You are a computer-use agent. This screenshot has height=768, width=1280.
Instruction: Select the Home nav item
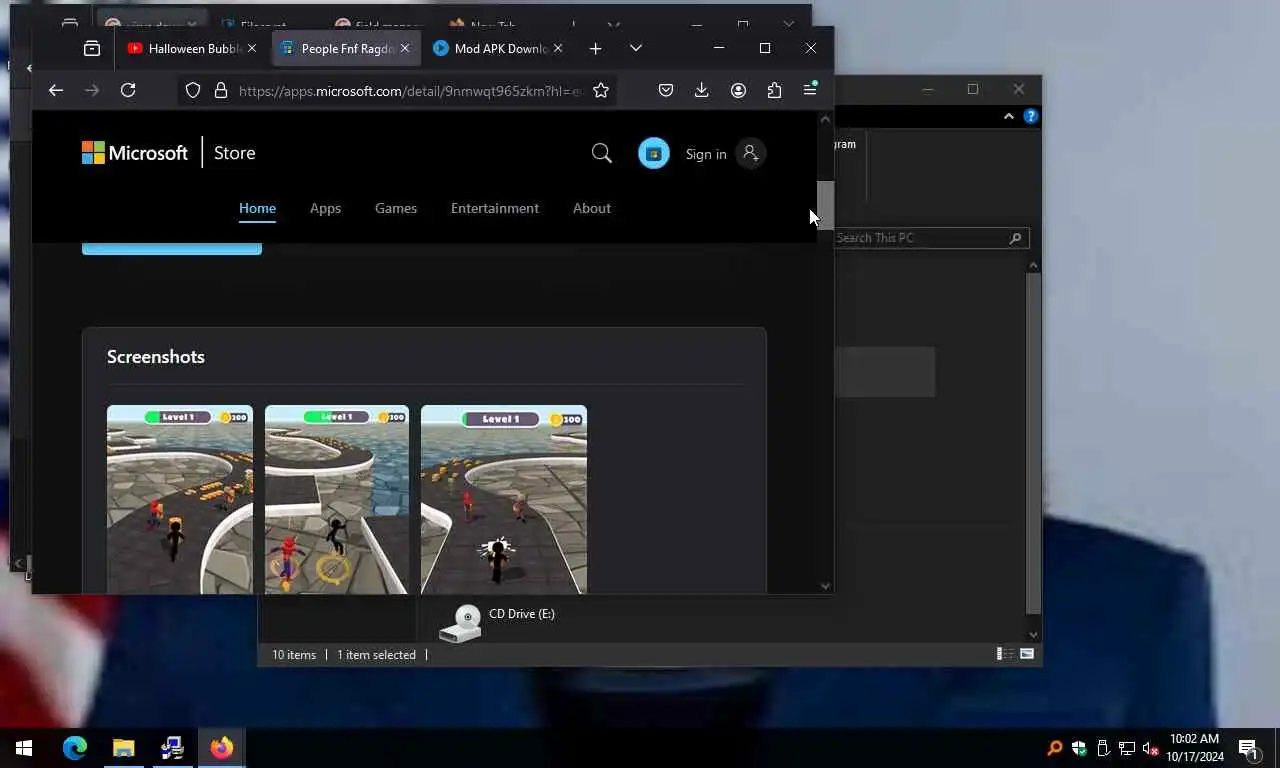pyautogui.click(x=257, y=208)
